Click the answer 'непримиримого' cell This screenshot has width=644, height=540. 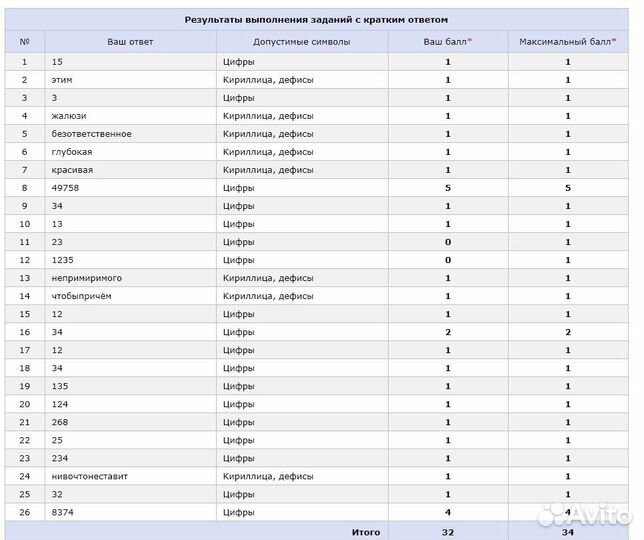pos(86,278)
